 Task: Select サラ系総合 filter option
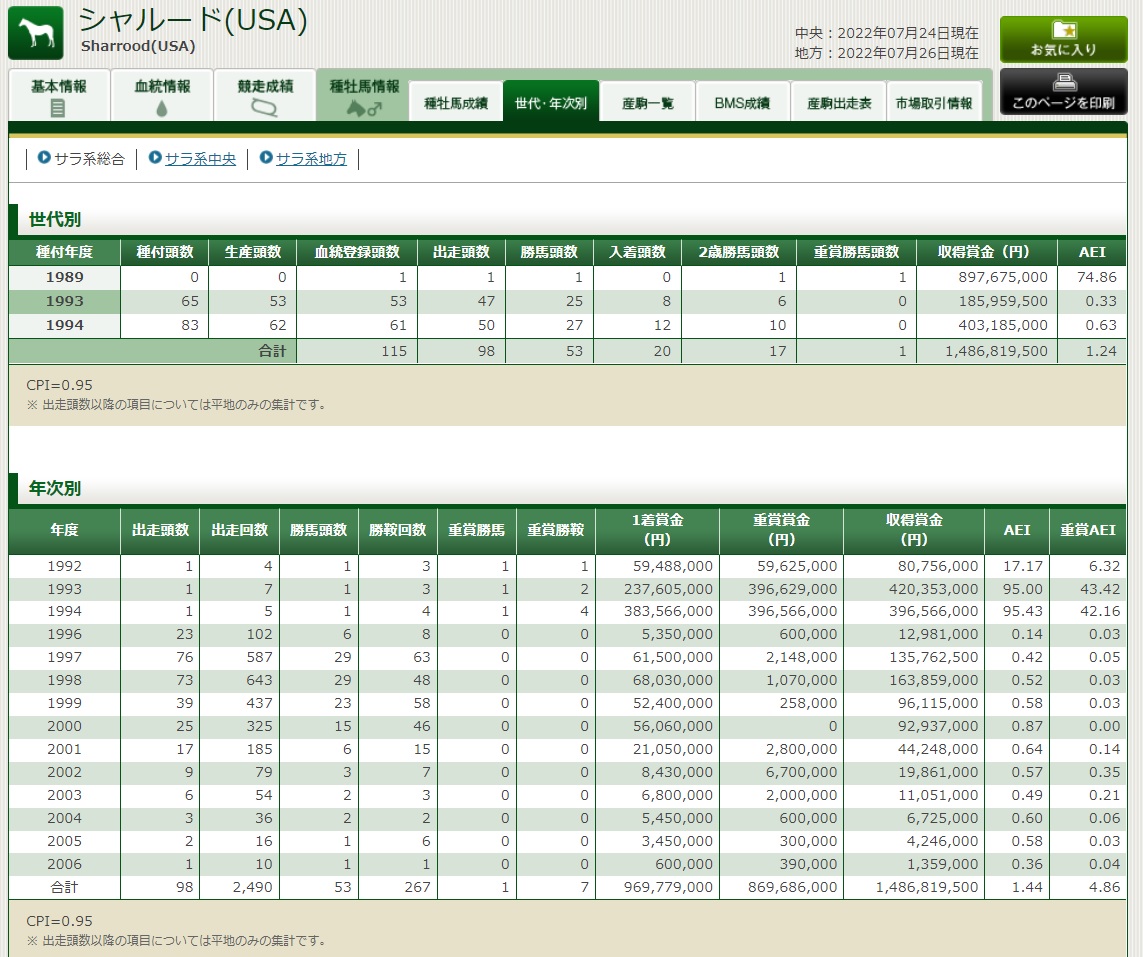89,159
